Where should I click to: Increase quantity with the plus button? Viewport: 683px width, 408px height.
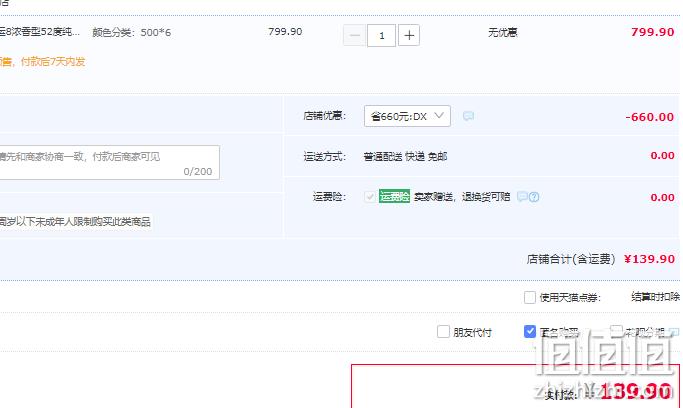409,35
